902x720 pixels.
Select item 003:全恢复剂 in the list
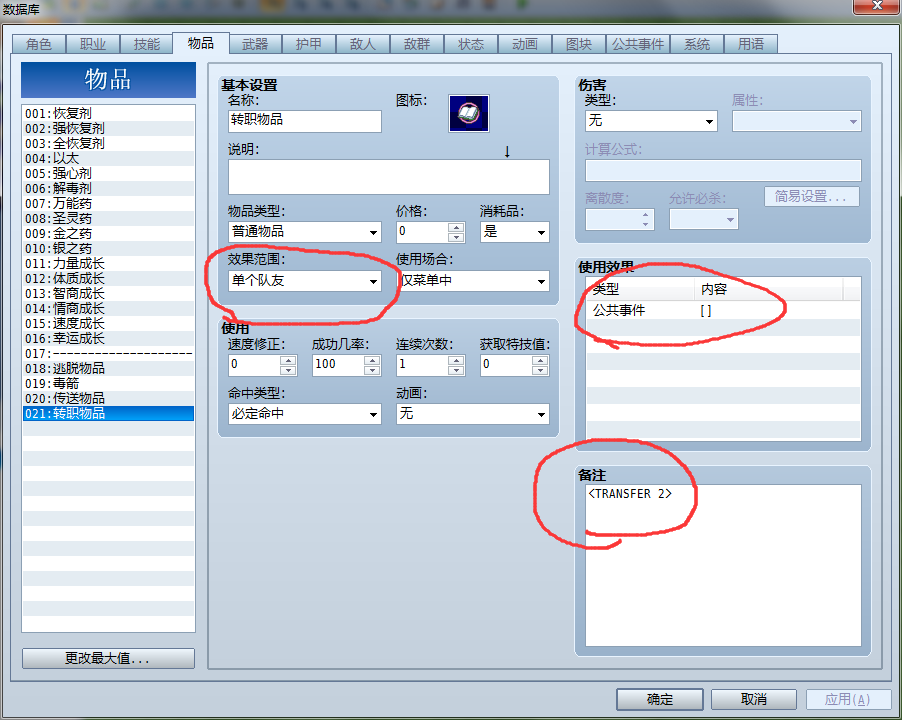pyautogui.click(x=108, y=143)
